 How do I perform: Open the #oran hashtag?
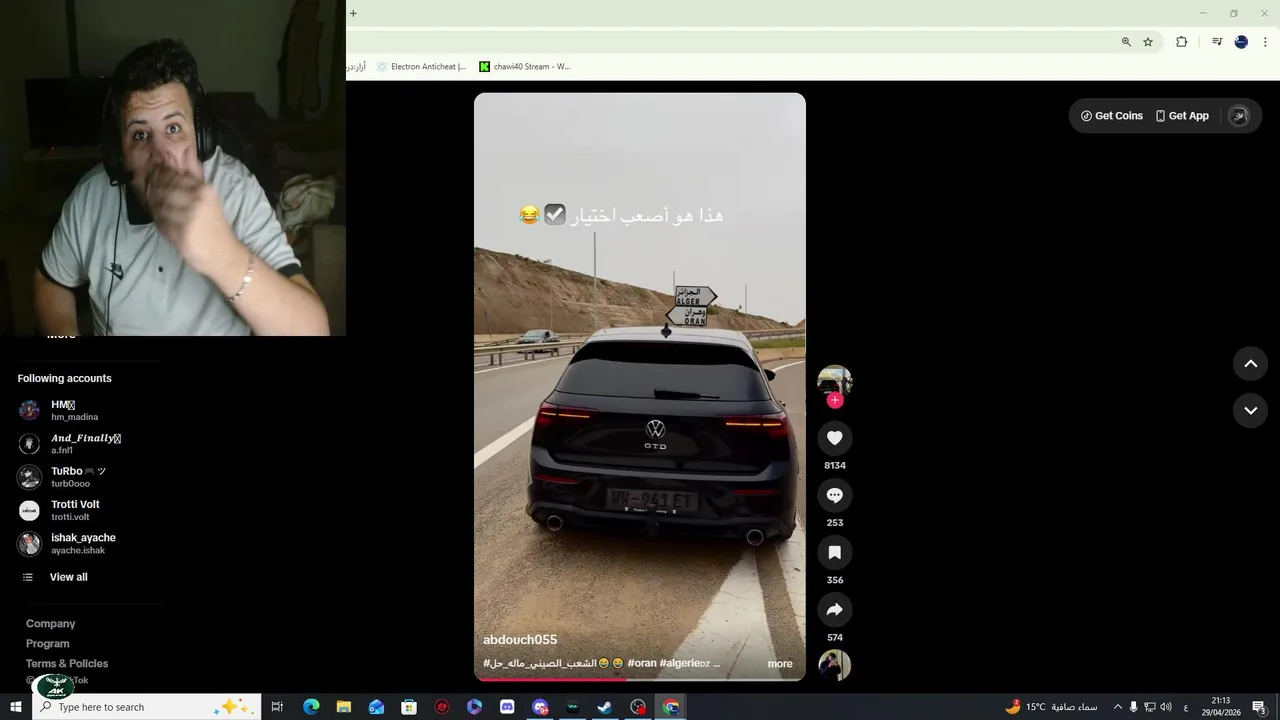click(642, 663)
